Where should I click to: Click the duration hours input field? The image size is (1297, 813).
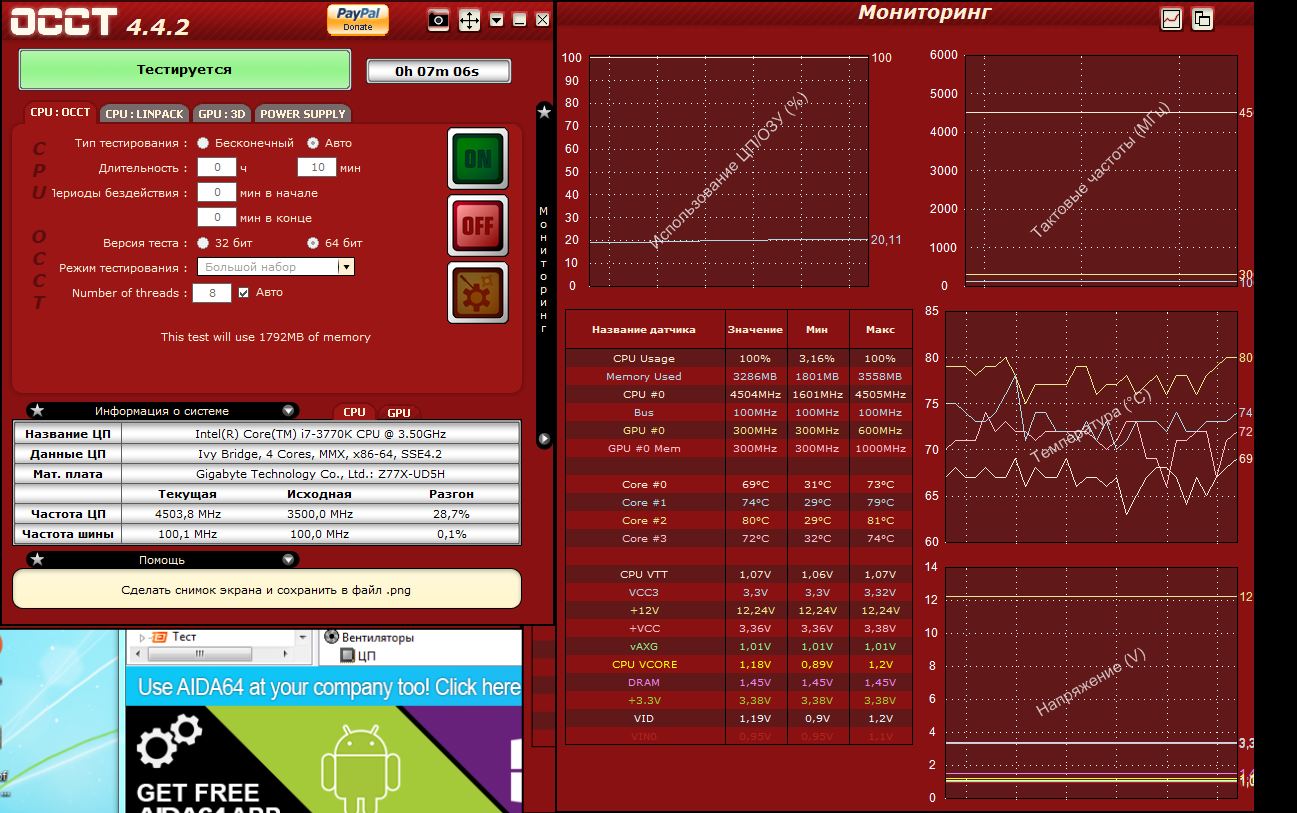pyautogui.click(x=216, y=168)
